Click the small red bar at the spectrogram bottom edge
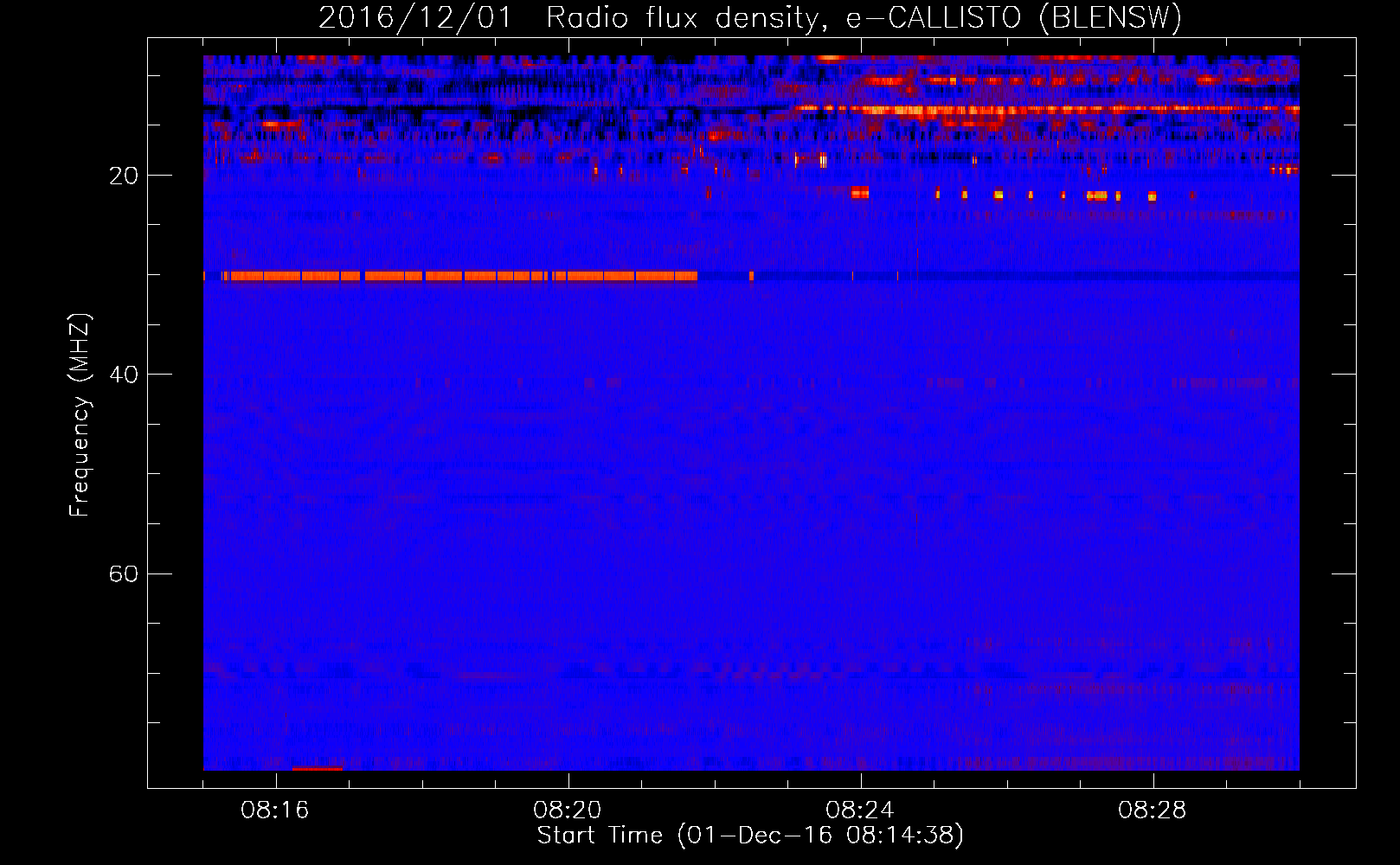Viewport: 1400px width, 865px height. (x=317, y=768)
